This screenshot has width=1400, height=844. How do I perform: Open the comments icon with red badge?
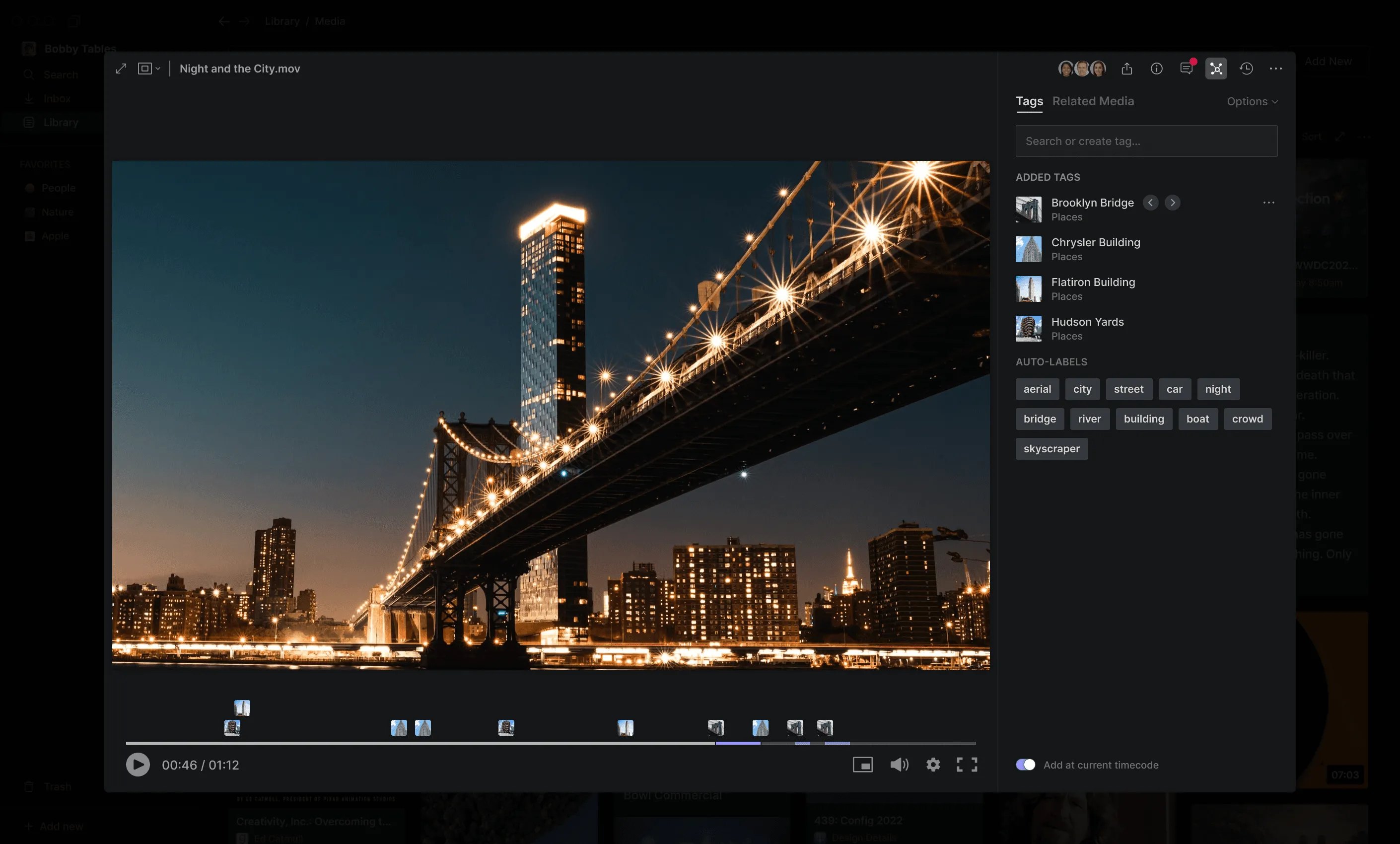pyautogui.click(x=1187, y=68)
